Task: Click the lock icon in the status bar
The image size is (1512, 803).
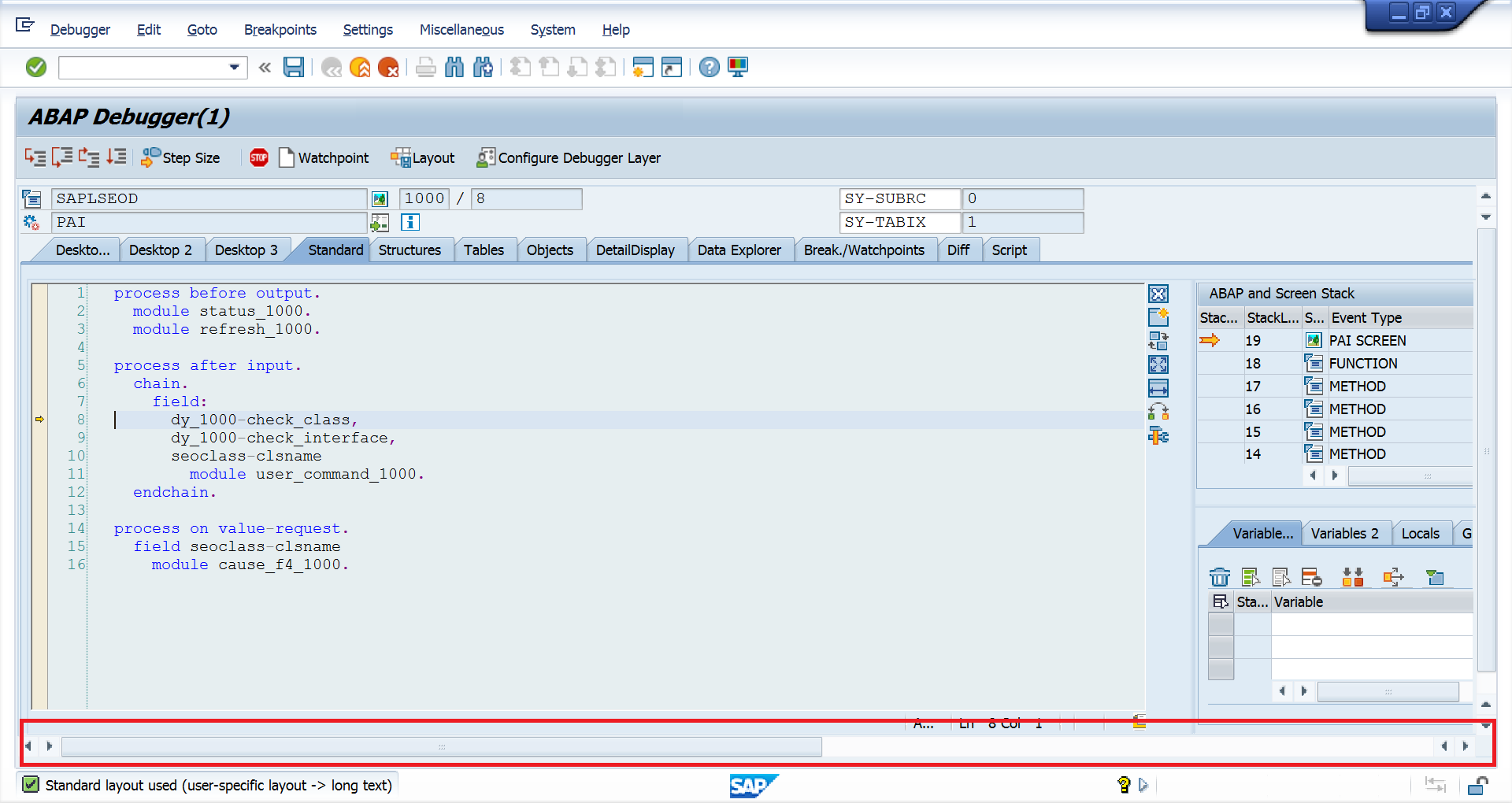Action: pyautogui.click(x=1477, y=785)
